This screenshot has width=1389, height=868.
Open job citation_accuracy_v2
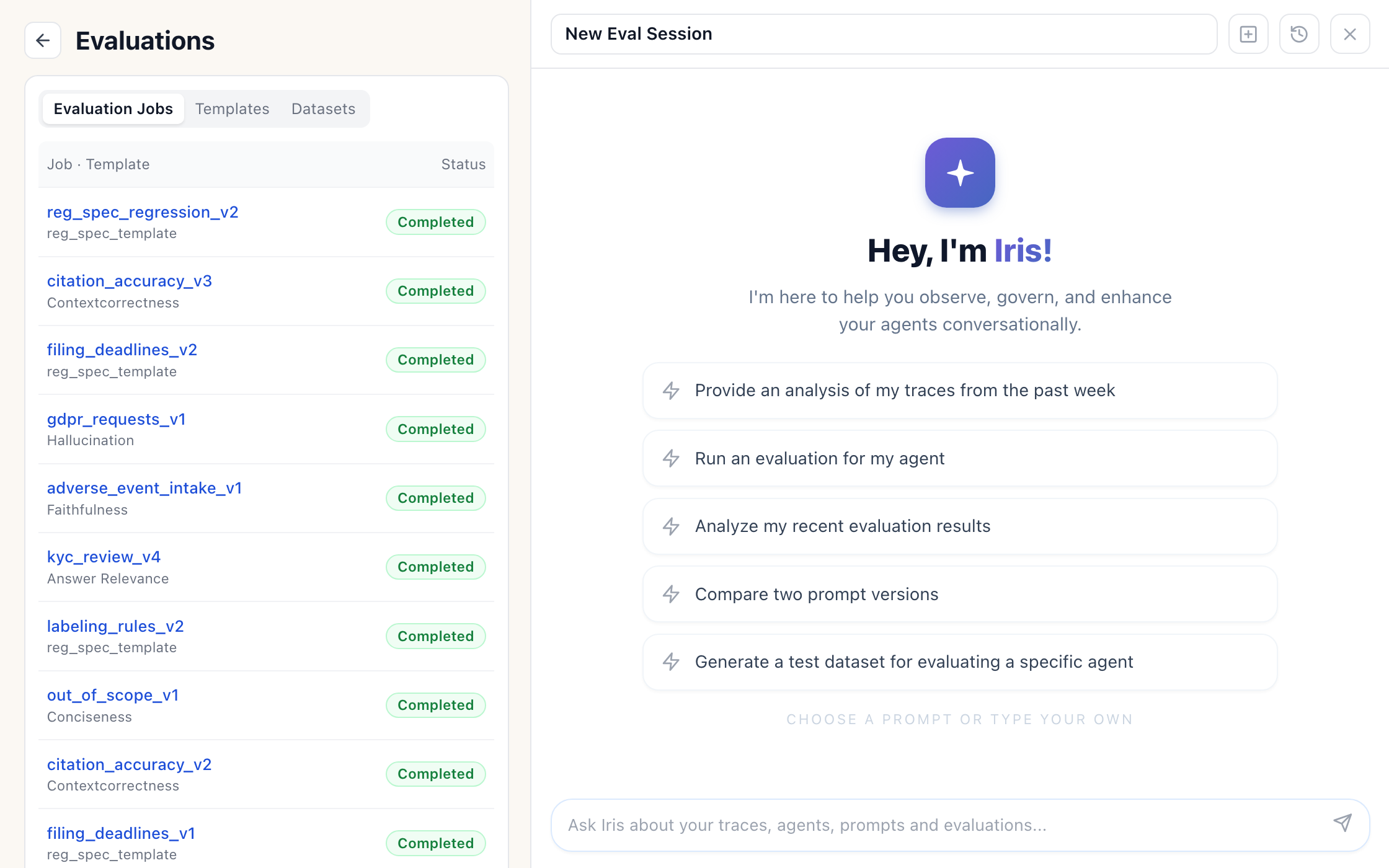point(130,764)
